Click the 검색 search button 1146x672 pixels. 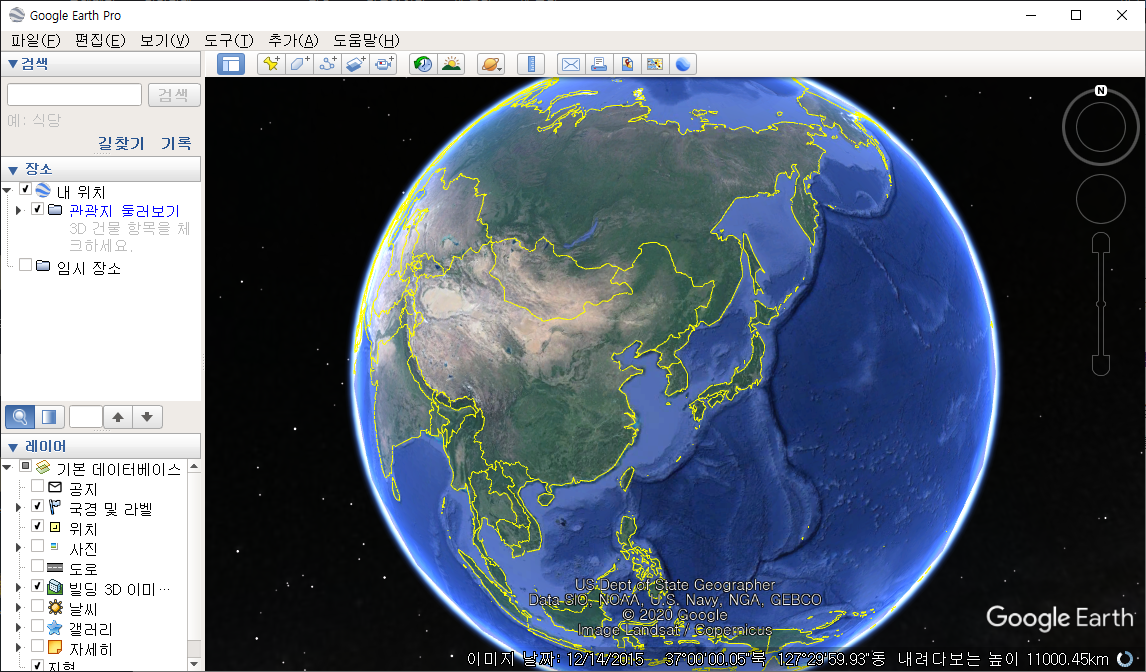(174, 94)
